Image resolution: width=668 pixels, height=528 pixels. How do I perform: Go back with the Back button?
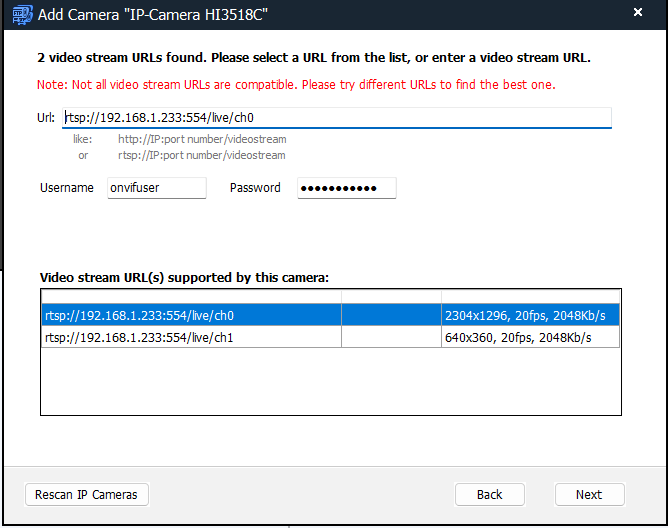click(489, 494)
